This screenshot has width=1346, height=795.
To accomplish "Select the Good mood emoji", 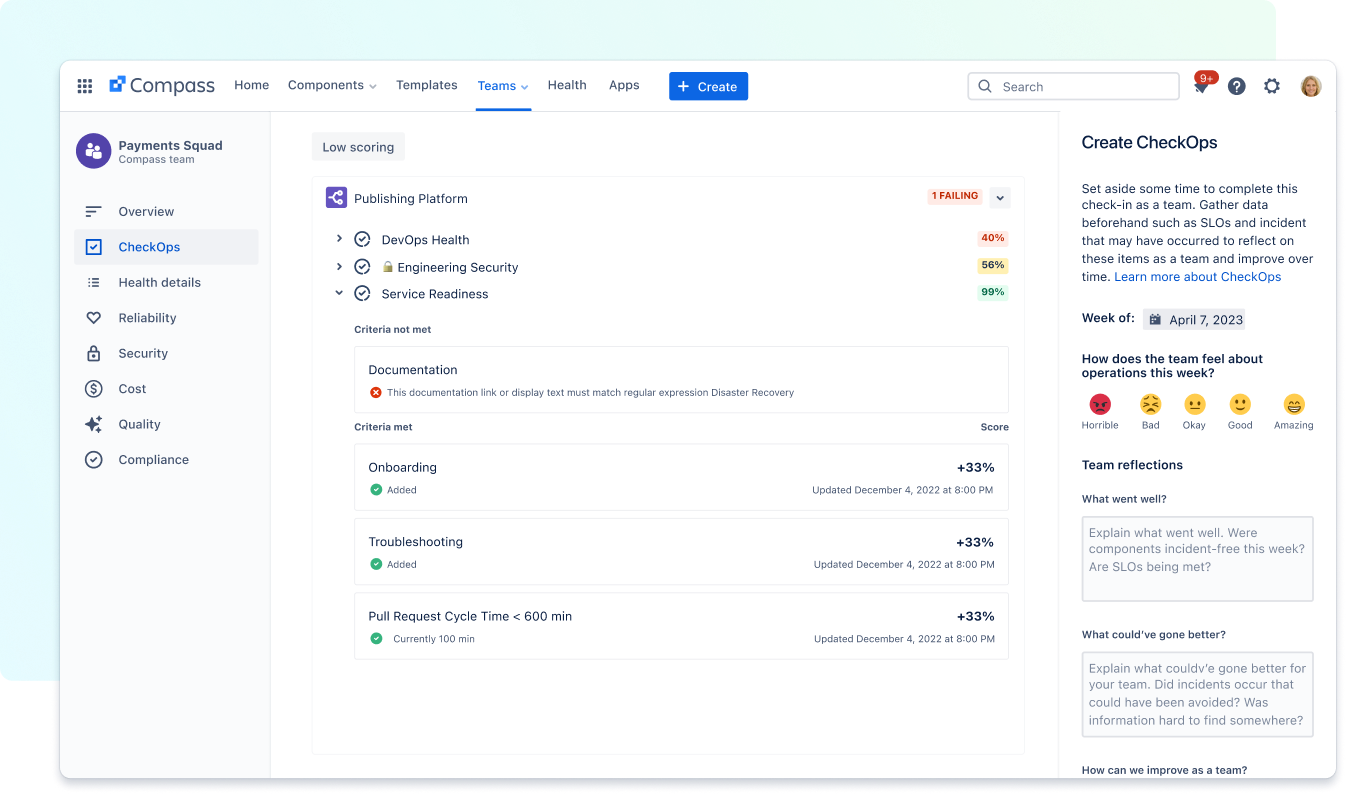I will (x=1240, y=403).
